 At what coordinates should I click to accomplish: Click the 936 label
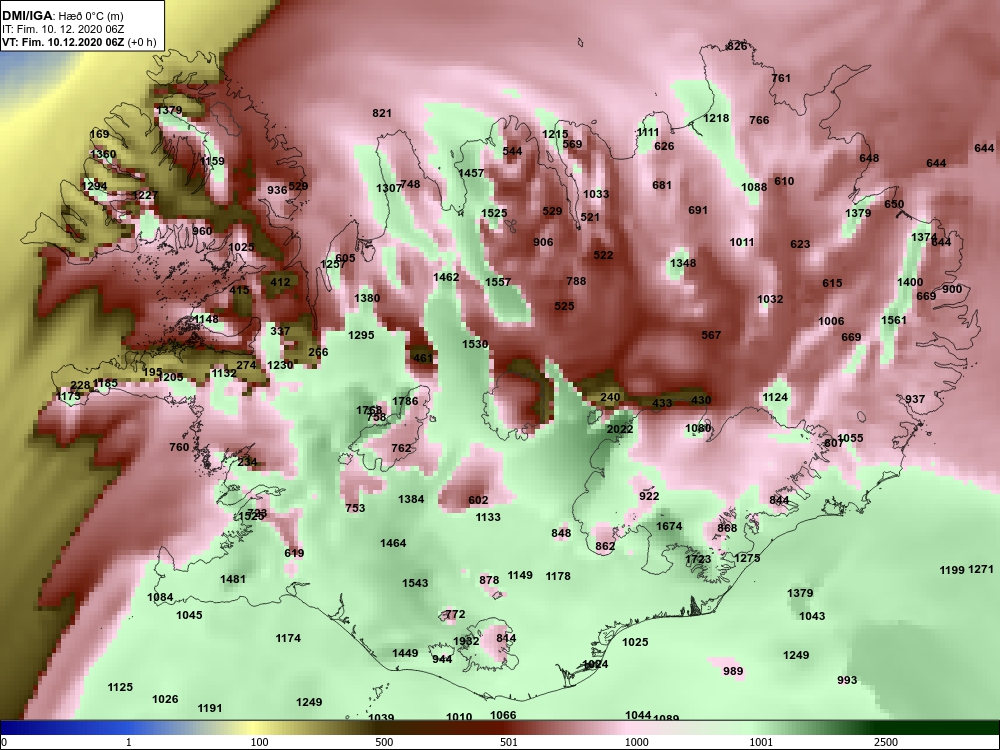(277, 190)
